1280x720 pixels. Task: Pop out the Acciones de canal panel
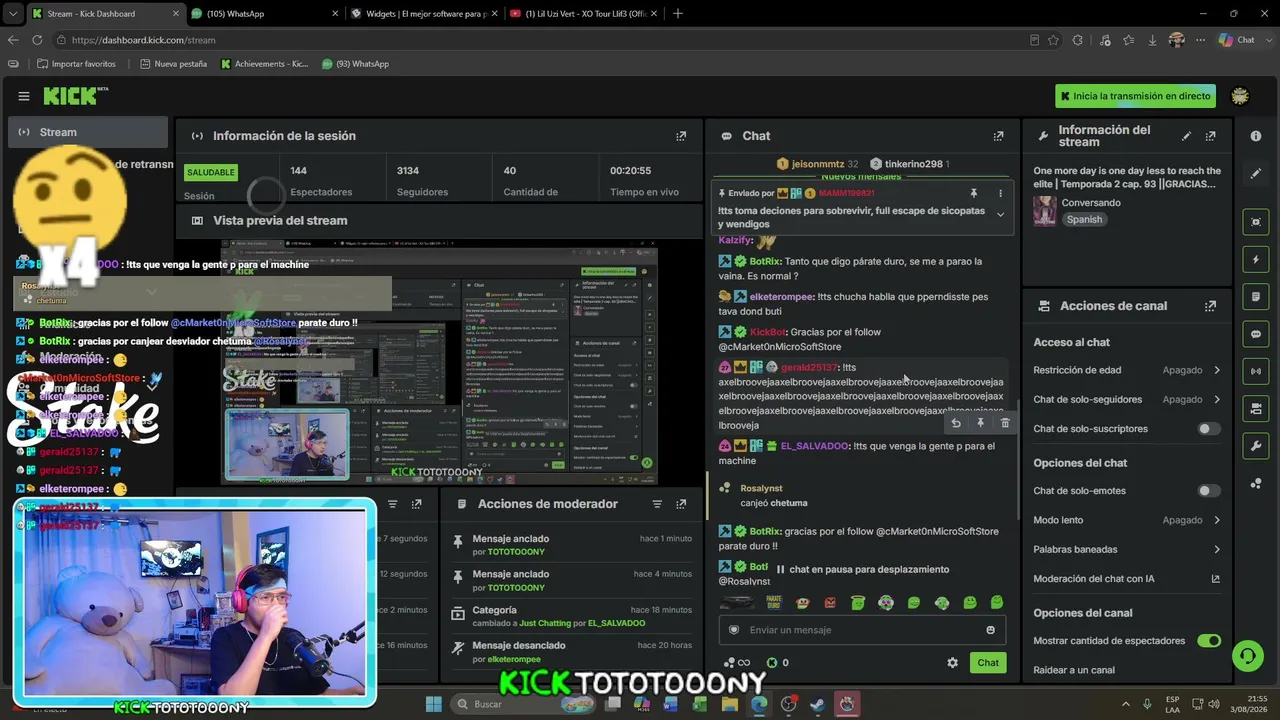pos(1211,306)
